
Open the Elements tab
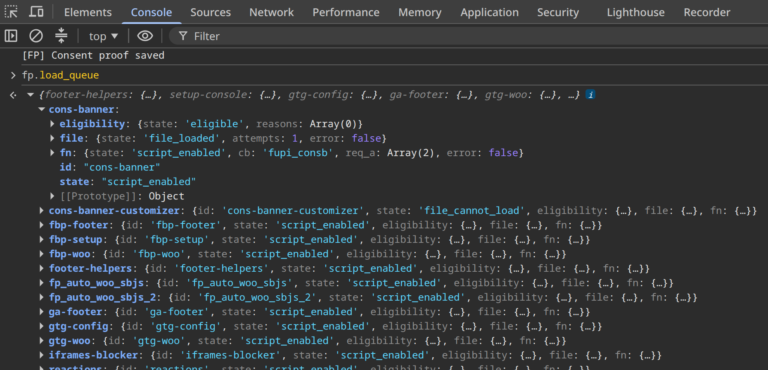[88, 12]
